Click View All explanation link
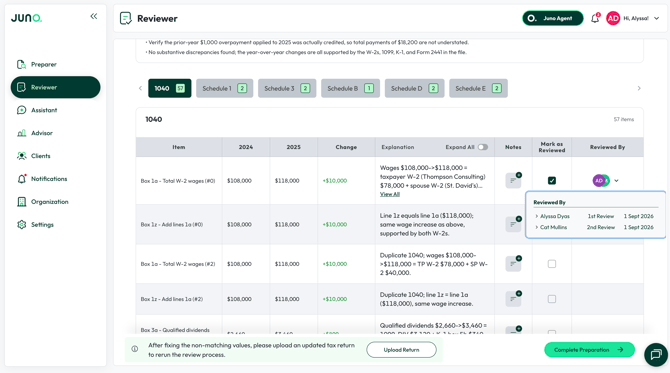This screenshot has width=670, height=373. coord(390,194)
